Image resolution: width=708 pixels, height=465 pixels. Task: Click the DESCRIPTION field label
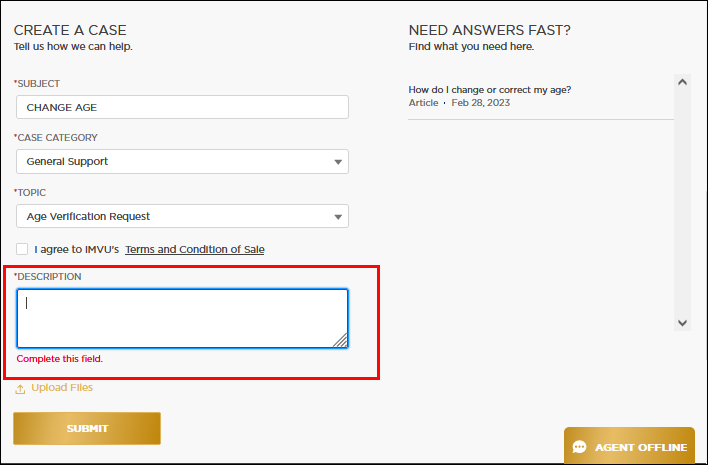point(47,276)
